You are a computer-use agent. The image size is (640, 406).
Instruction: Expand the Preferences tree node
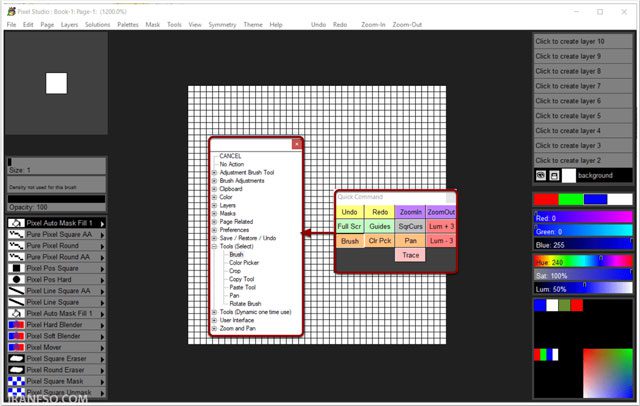coord(214,230)
